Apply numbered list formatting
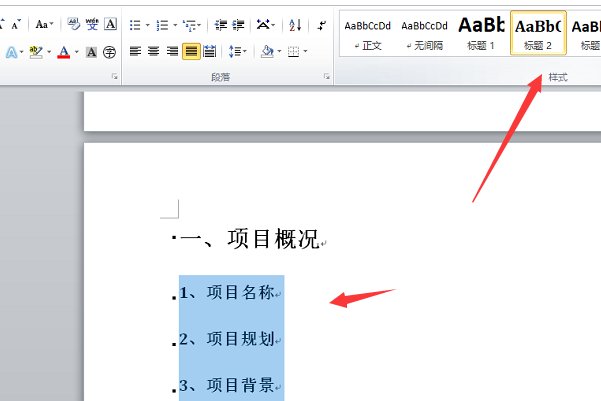The width and height of the screenshot is (601, 401). (163, 25)
